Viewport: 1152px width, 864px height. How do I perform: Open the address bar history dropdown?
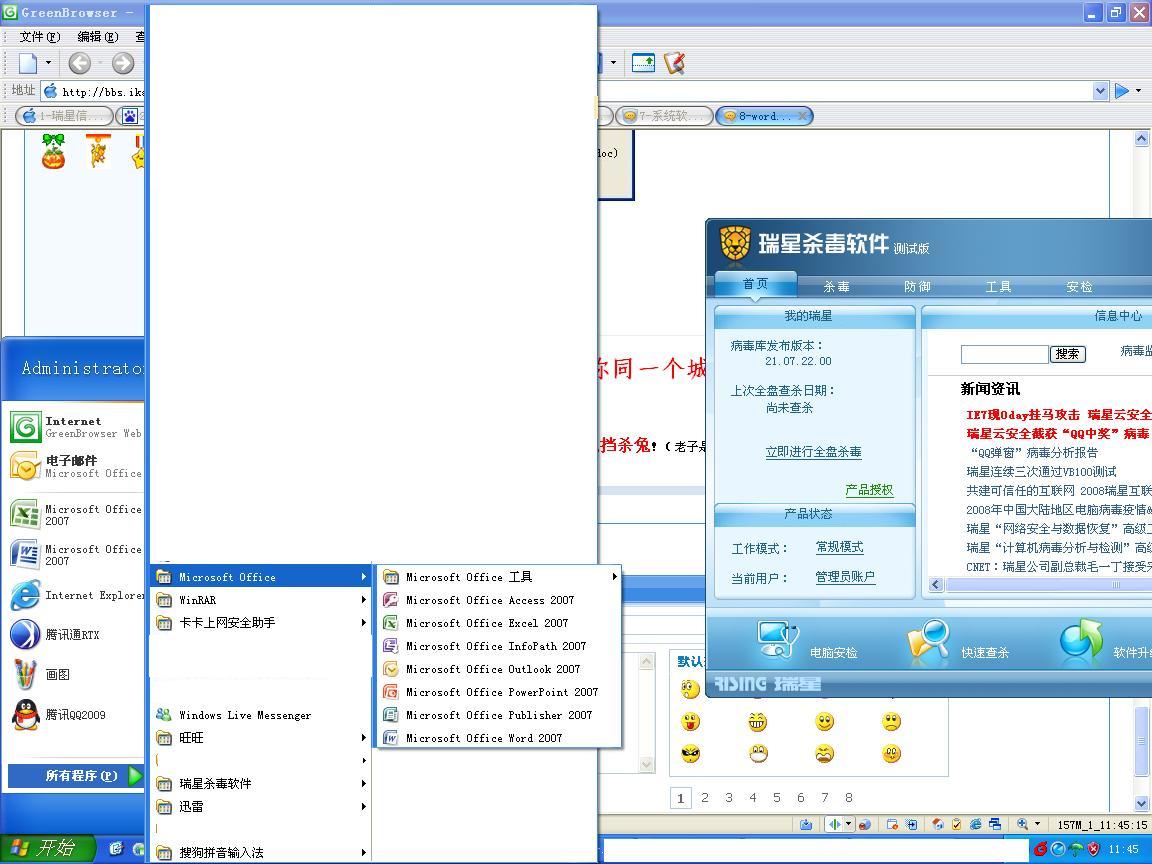(1100, 91)
